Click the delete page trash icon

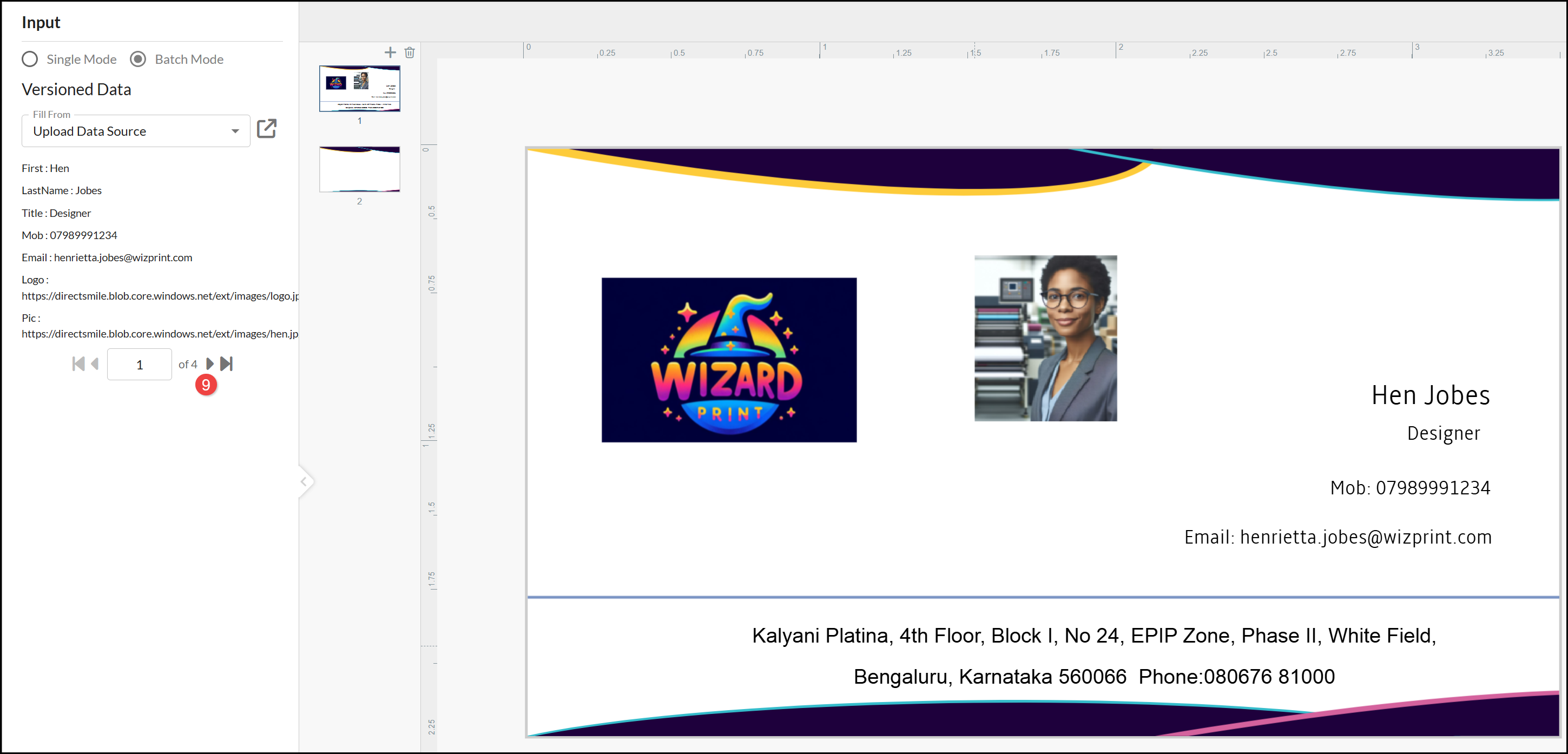[410, 53]
